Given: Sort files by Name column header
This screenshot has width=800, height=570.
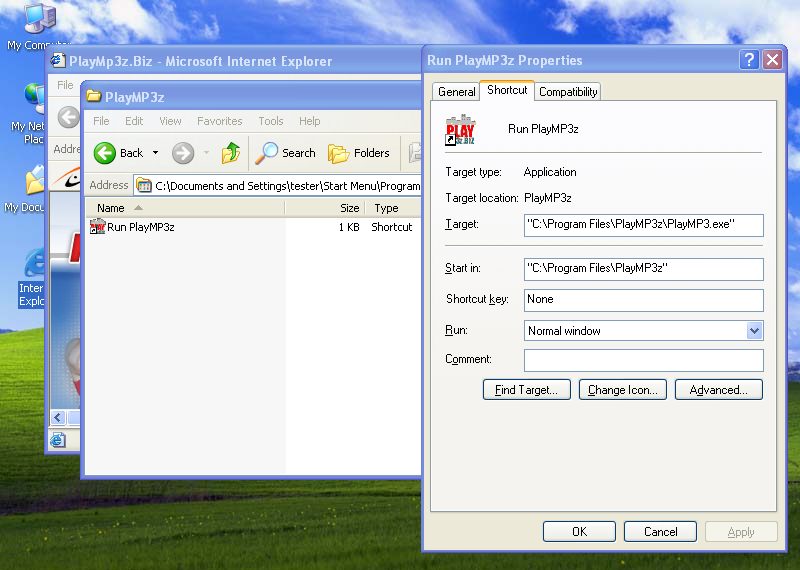Looking at the screenshot, I should 185,208.
